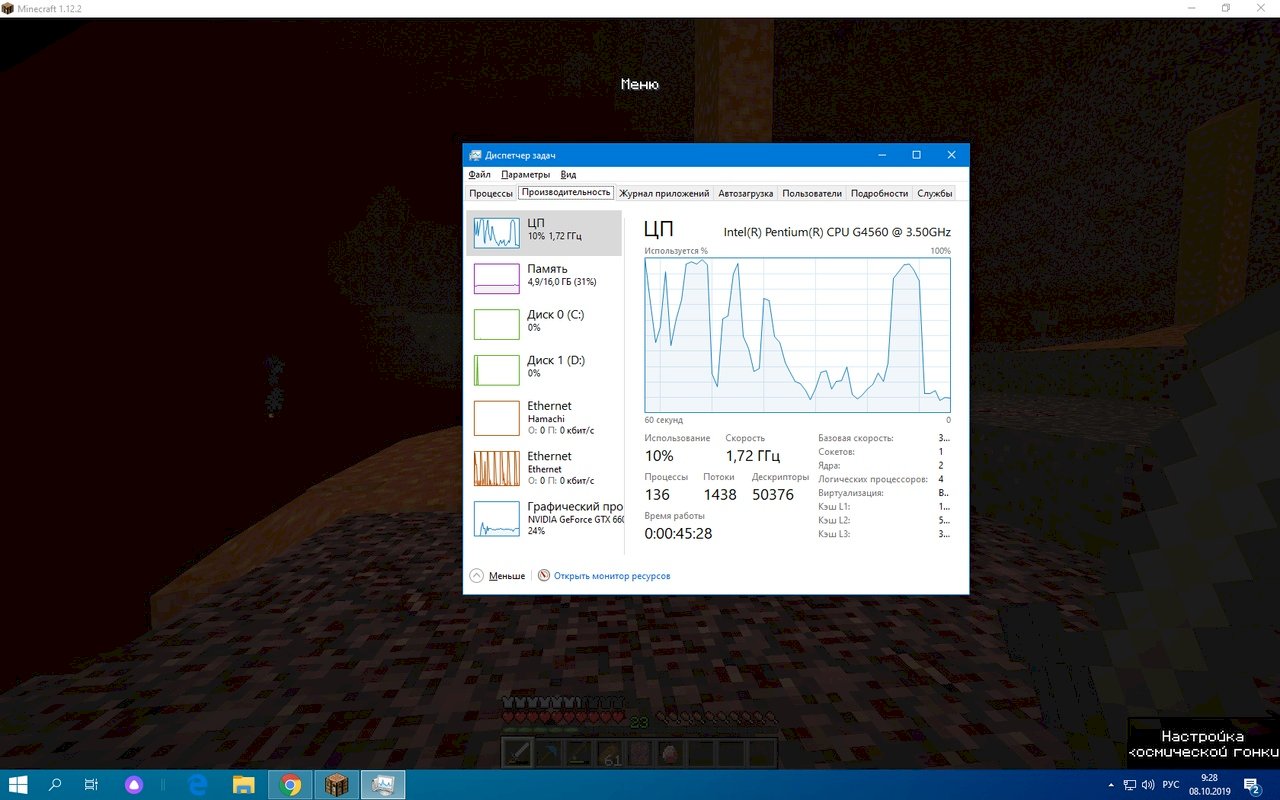Viewport: 1280px width, 800px height.
Task: Open the Alice assistant purple taskbar icon
Action: [134, 785]
